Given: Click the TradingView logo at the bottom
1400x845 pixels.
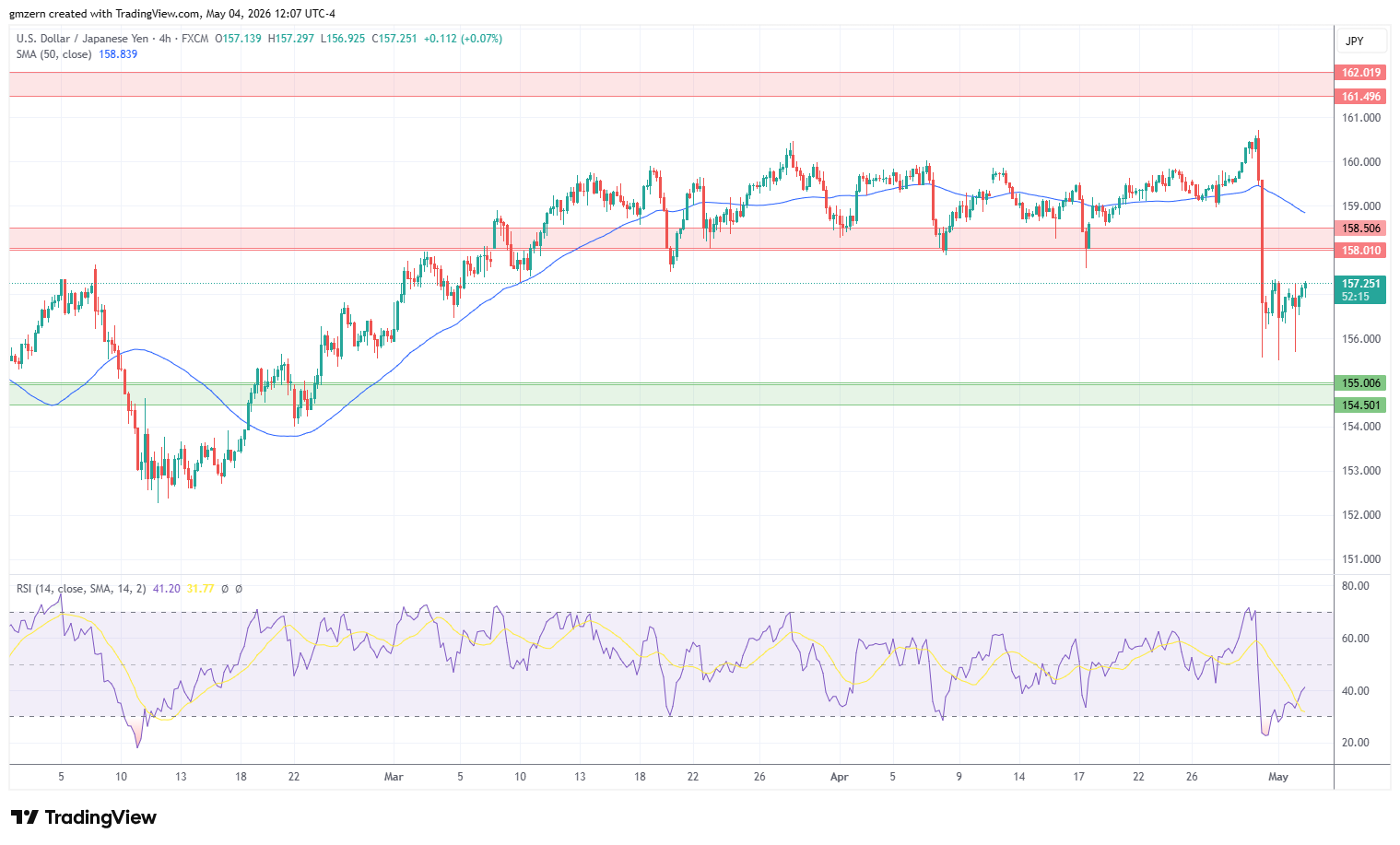Looking at the screenshot, I should point(84,817).
